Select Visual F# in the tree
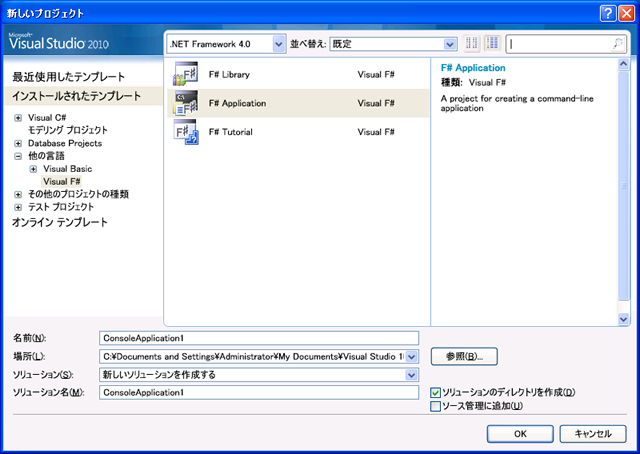Image resolution: width=640 pixels, height=454 pixels. (x=62, y=181)
